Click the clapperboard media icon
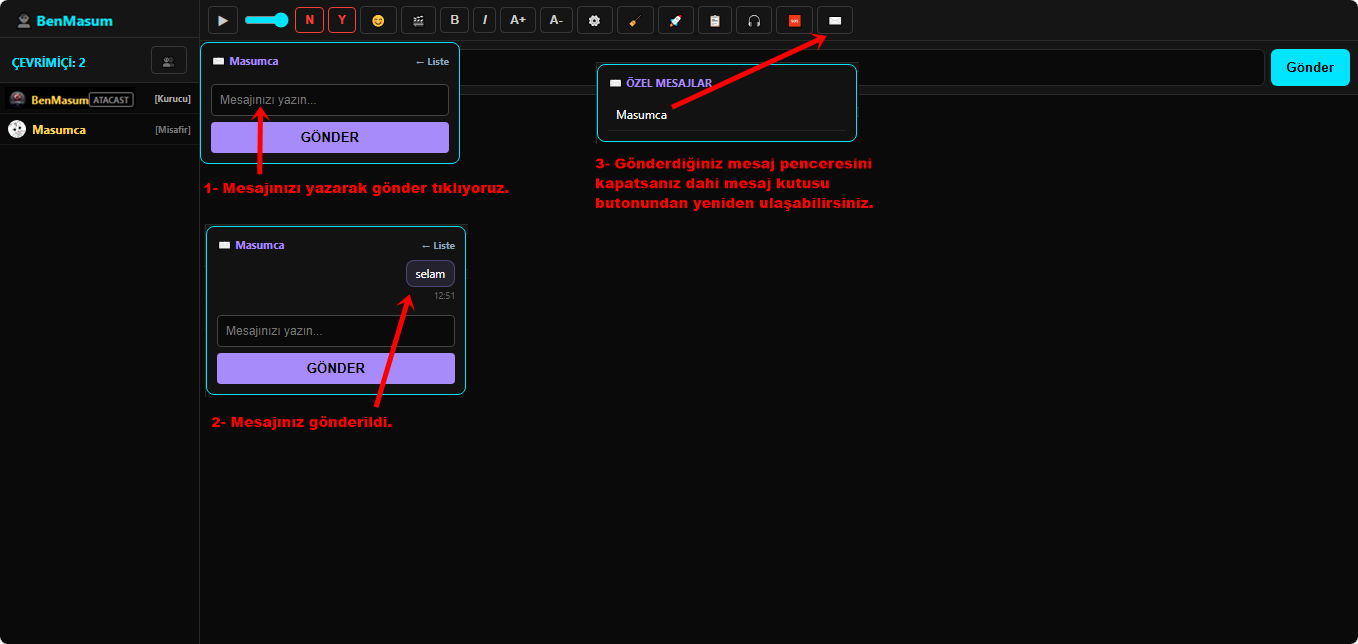 [418, 20]
